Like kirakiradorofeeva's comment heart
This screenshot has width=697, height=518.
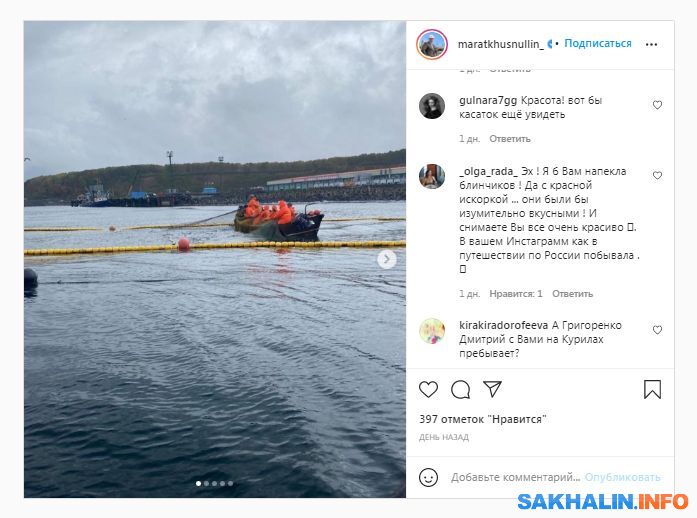pyautogui.click(x=657, y=330)
